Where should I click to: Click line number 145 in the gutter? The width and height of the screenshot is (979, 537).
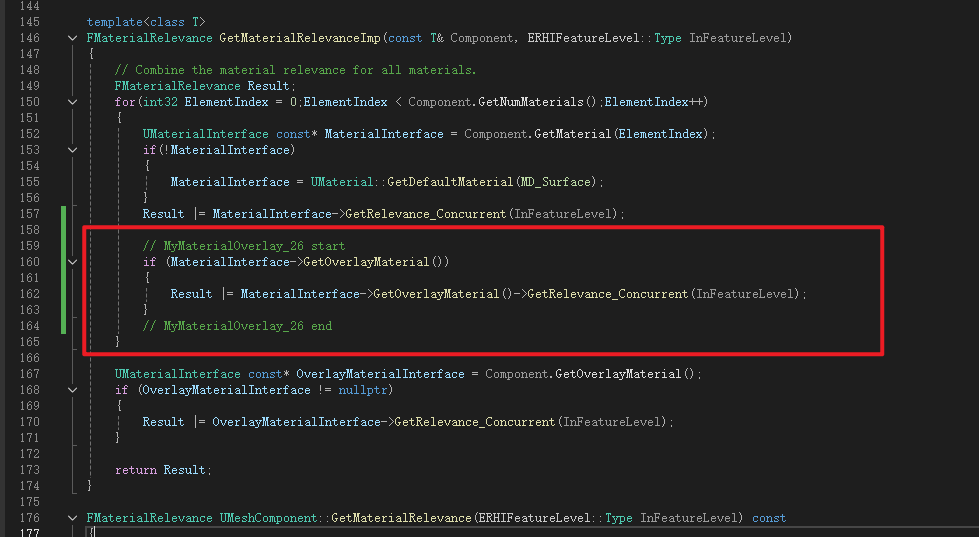click(29, 22)
